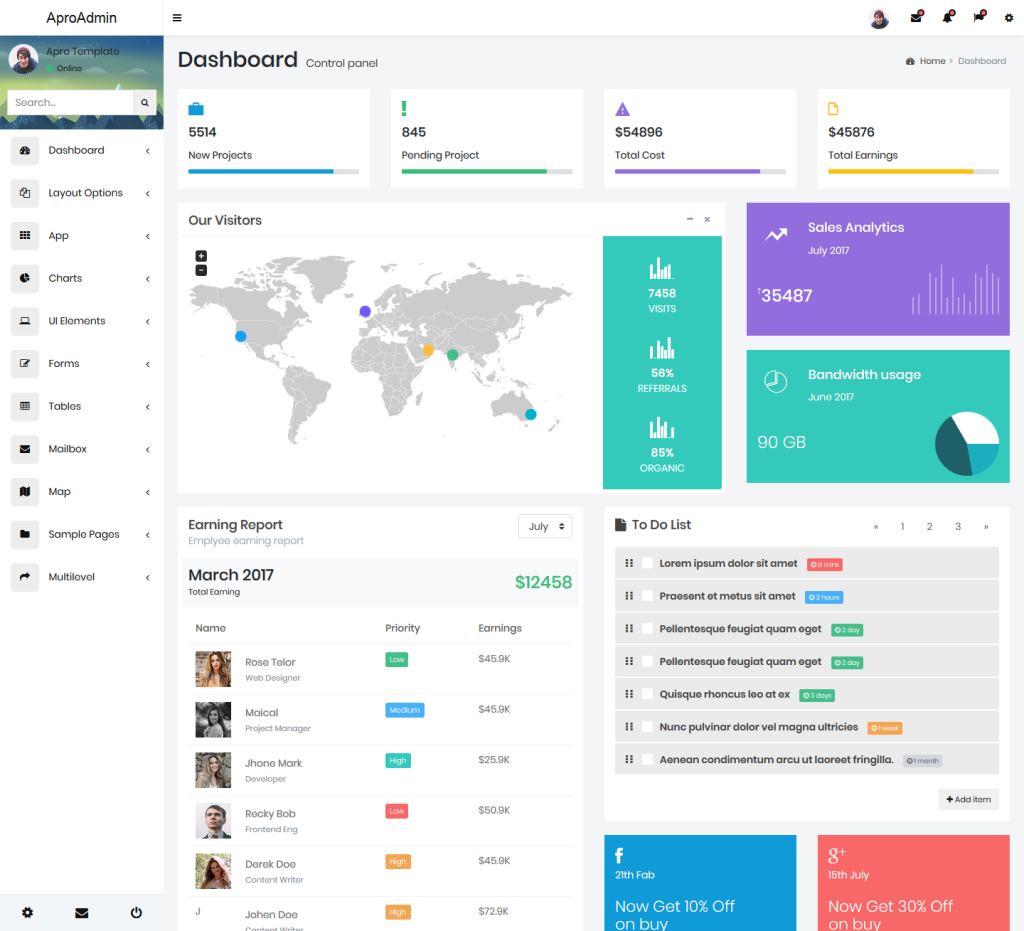The height and width of the screenshot is (931, 1024).
Task: Click the power icon at sidebar bottom
Action: click(x=135, y=912)
